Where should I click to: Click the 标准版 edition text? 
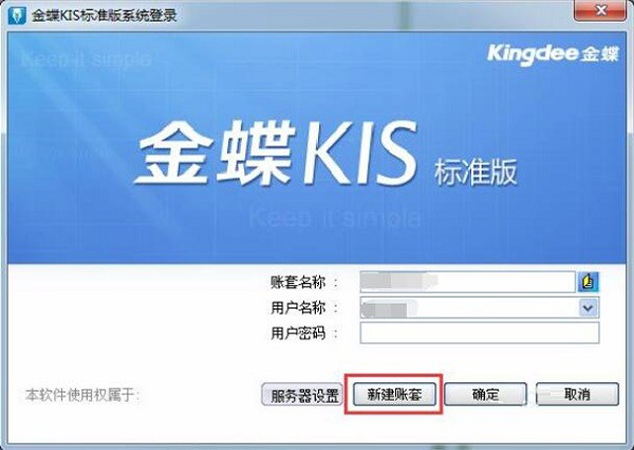click(x=476, y=172)
